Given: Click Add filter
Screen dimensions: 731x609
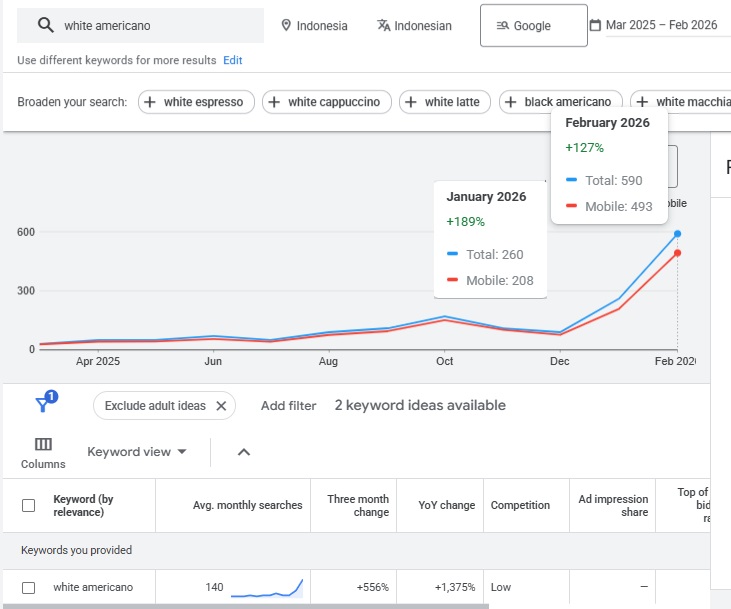Looking at the screenshot, I should pos(288,405).
